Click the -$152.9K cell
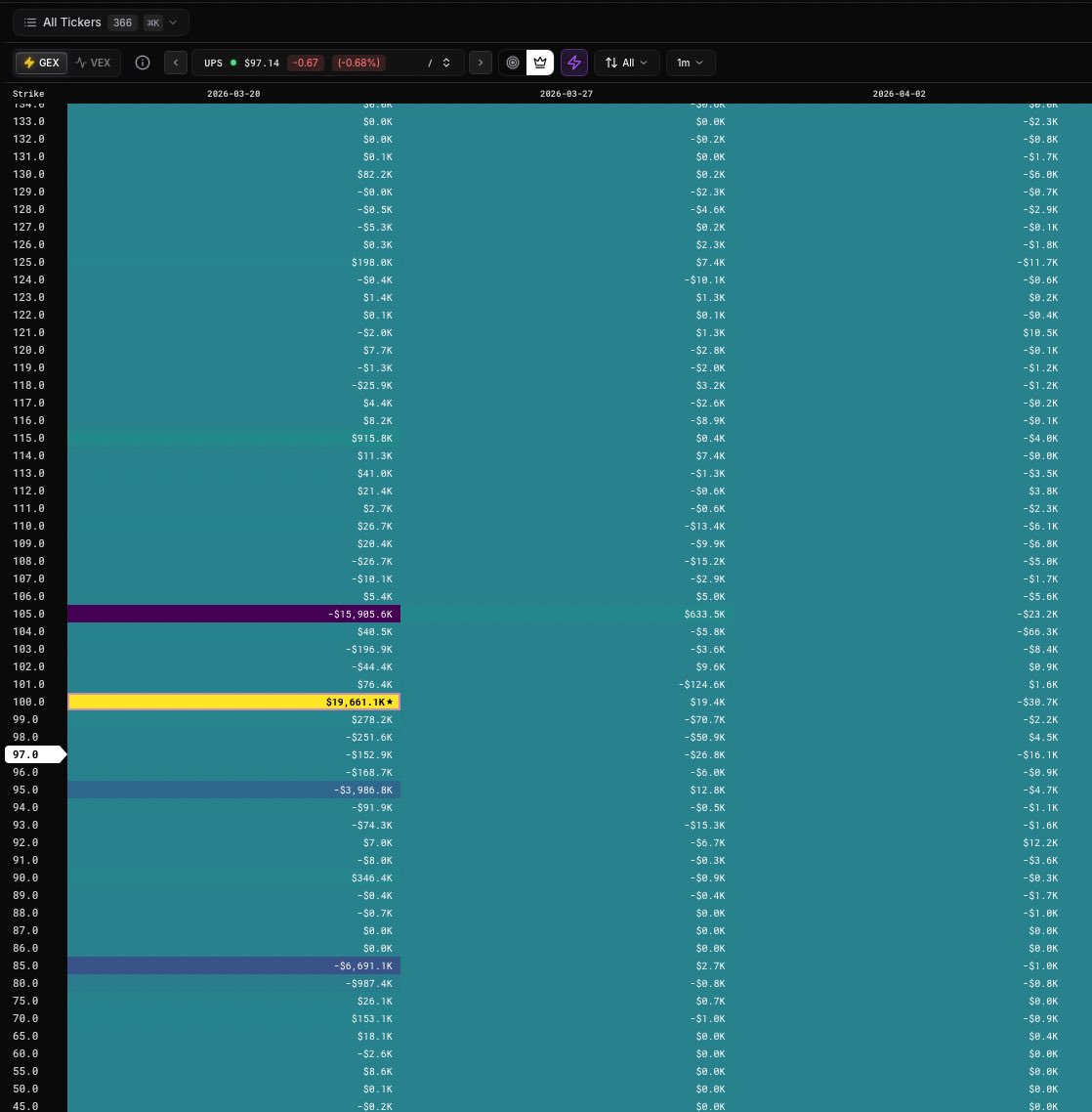The width and height of the screenshot is (1092, 1112). (234, 754)
